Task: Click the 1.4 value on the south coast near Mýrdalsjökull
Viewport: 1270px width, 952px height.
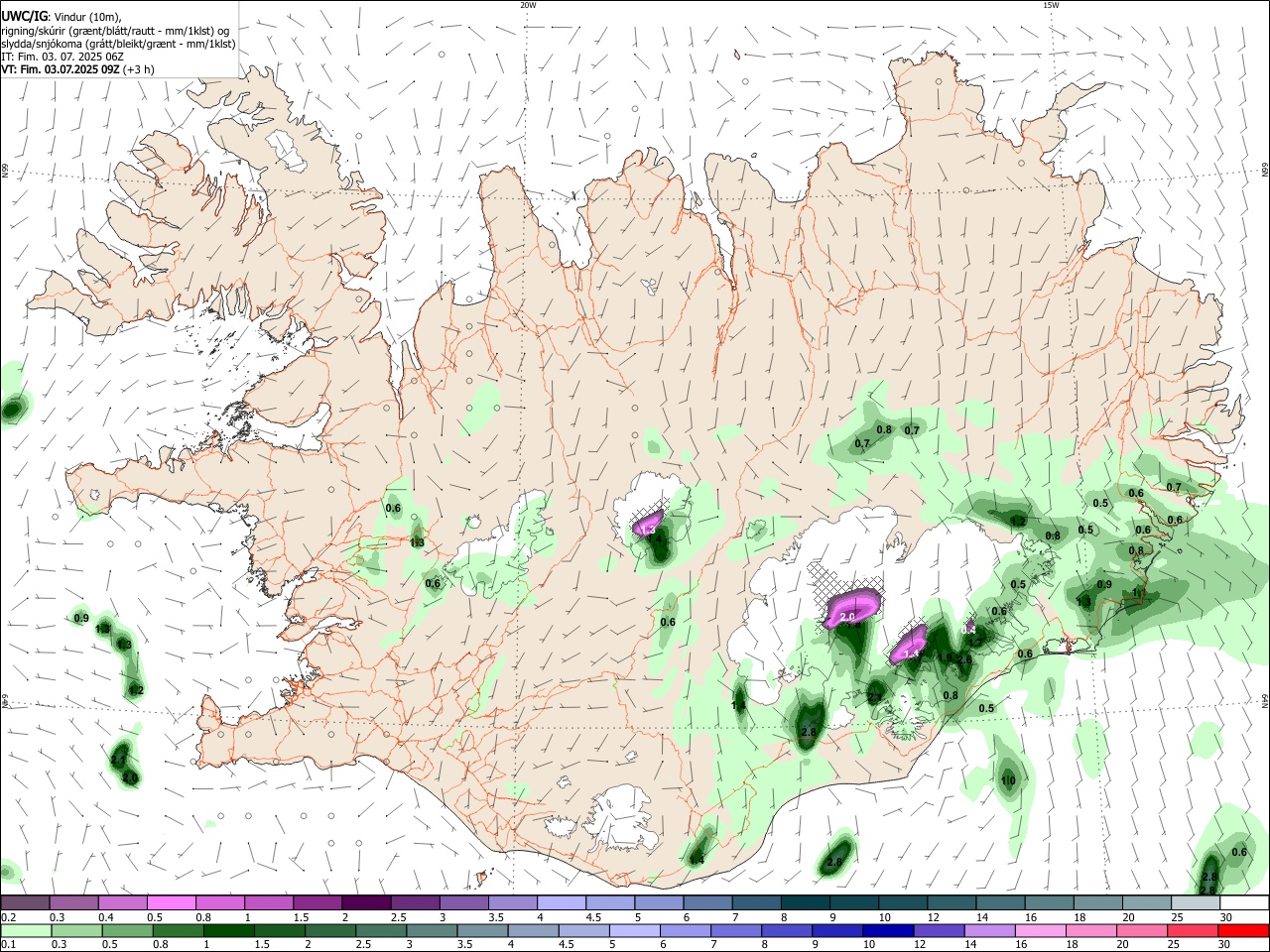Action: (x=697, y=860)
